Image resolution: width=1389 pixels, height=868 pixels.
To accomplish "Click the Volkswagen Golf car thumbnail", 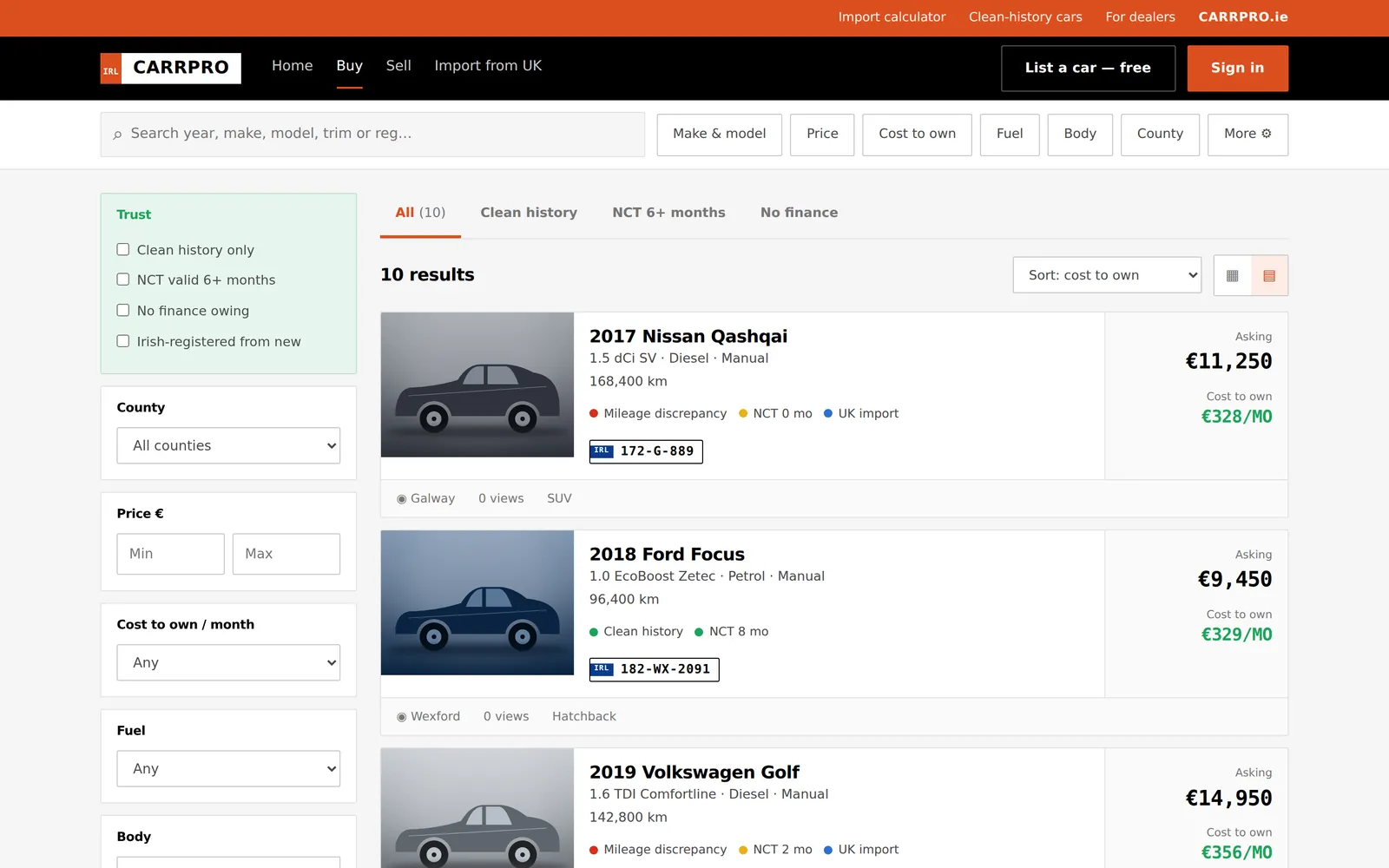I will pos(477,808).
